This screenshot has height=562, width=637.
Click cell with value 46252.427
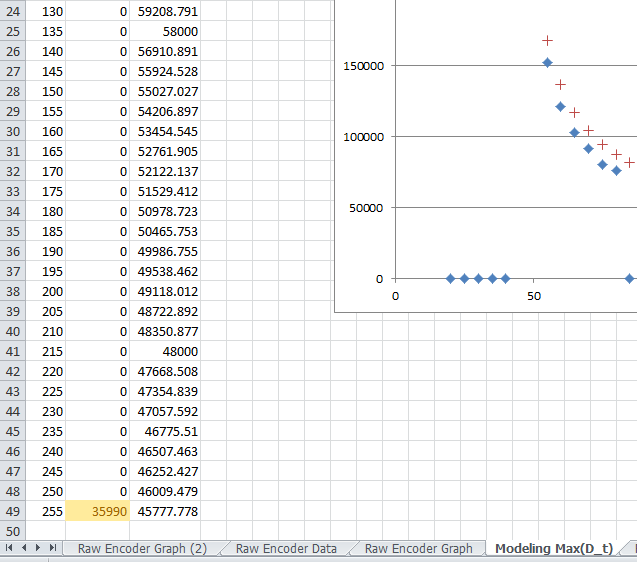pyautogui.click(x=165, y=471)
